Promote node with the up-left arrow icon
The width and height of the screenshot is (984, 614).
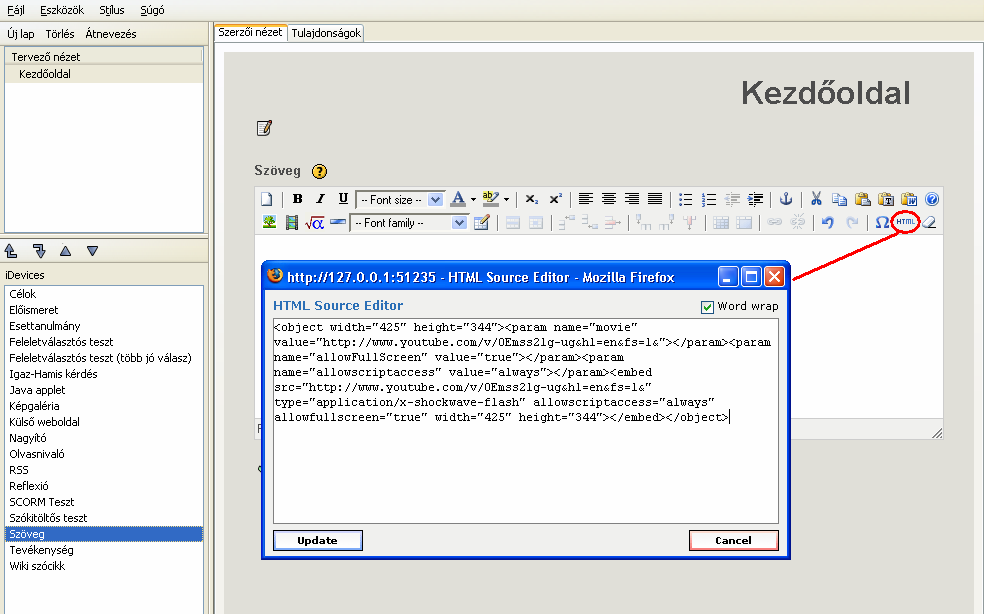(x=11, y=251)
